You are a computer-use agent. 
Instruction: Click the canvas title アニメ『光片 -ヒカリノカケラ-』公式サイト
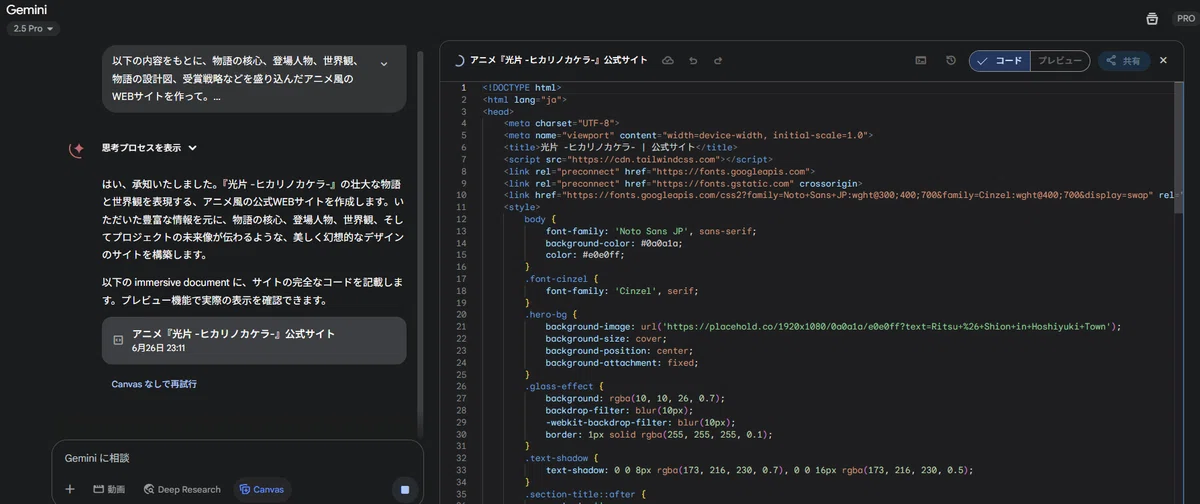[559, 61]
